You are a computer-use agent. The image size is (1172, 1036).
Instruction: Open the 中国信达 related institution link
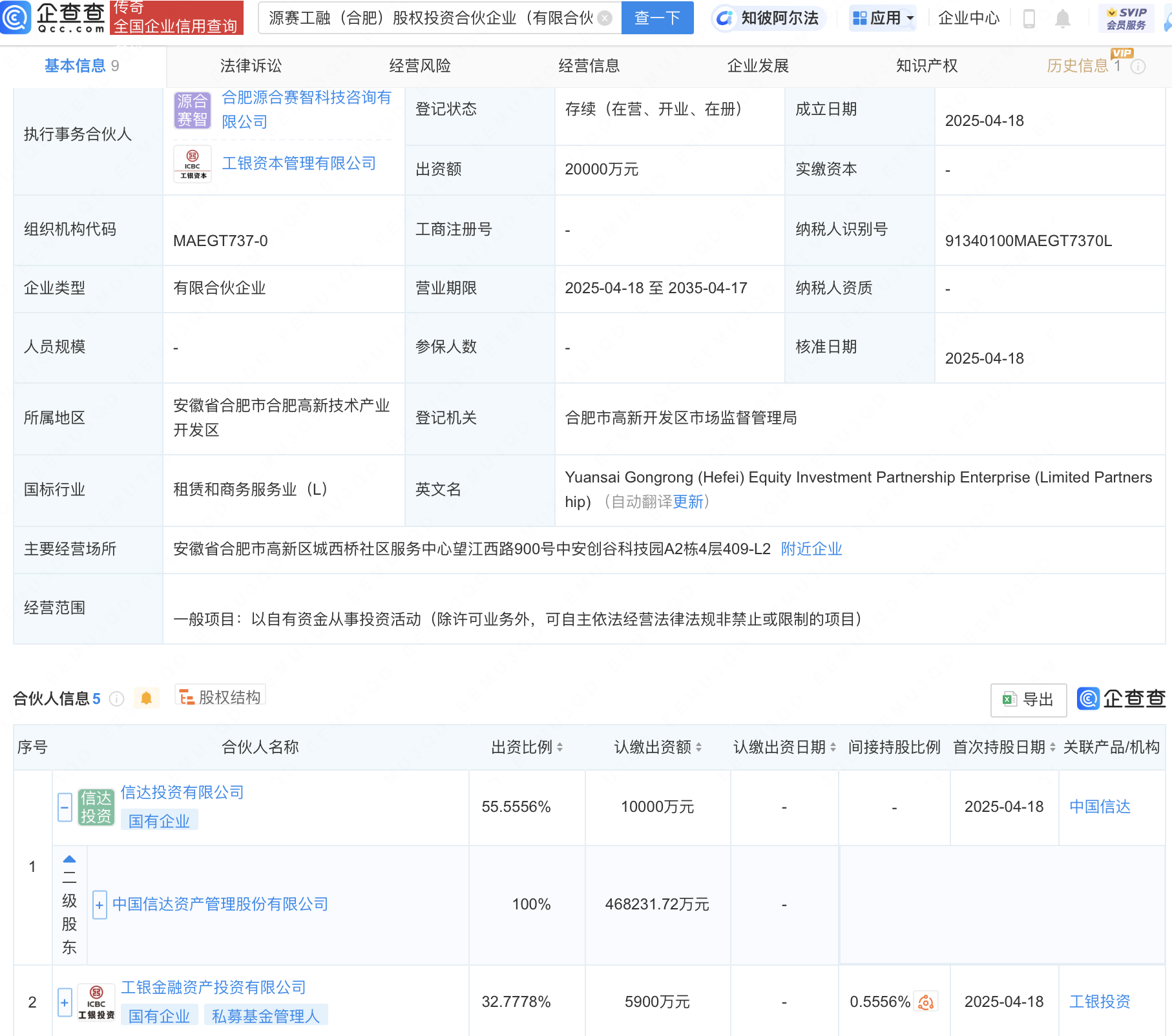(x=1100, y=807)
